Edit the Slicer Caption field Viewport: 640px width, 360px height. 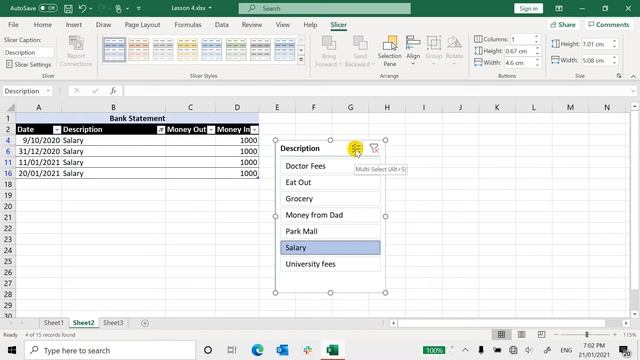coord(29,52)
